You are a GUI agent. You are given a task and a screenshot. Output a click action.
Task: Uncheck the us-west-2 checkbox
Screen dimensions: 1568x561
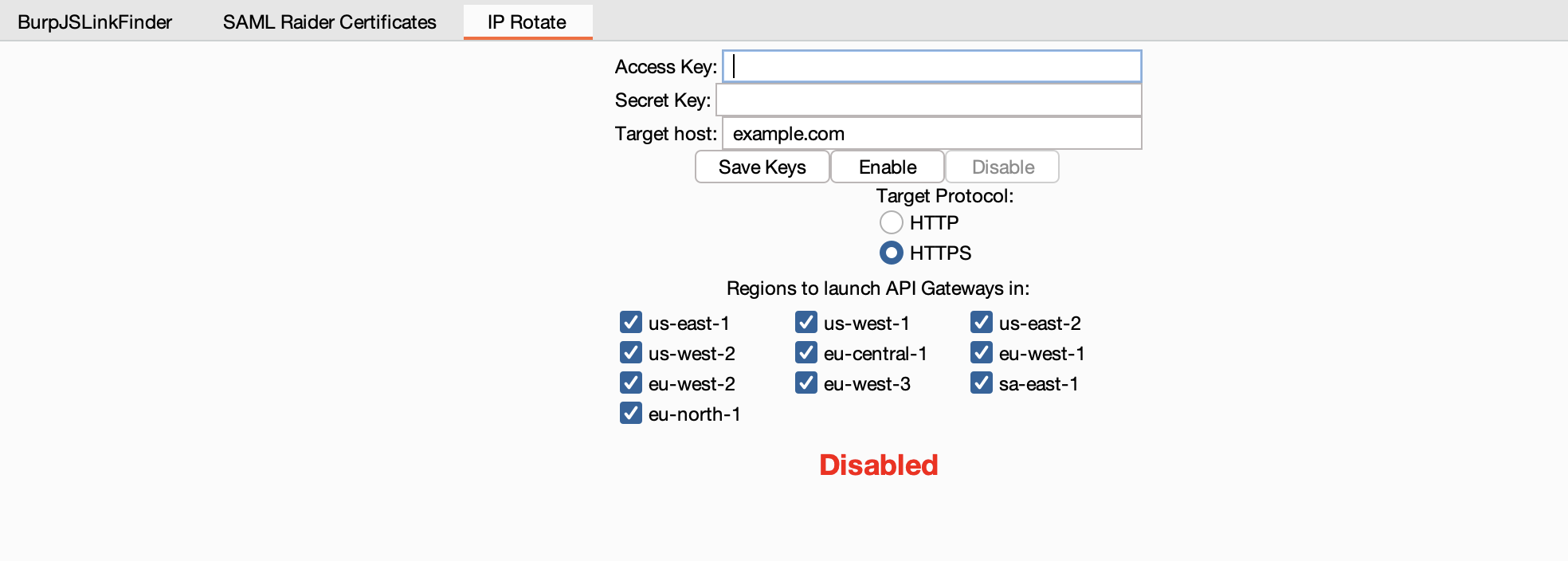click(x=631, y=353)
